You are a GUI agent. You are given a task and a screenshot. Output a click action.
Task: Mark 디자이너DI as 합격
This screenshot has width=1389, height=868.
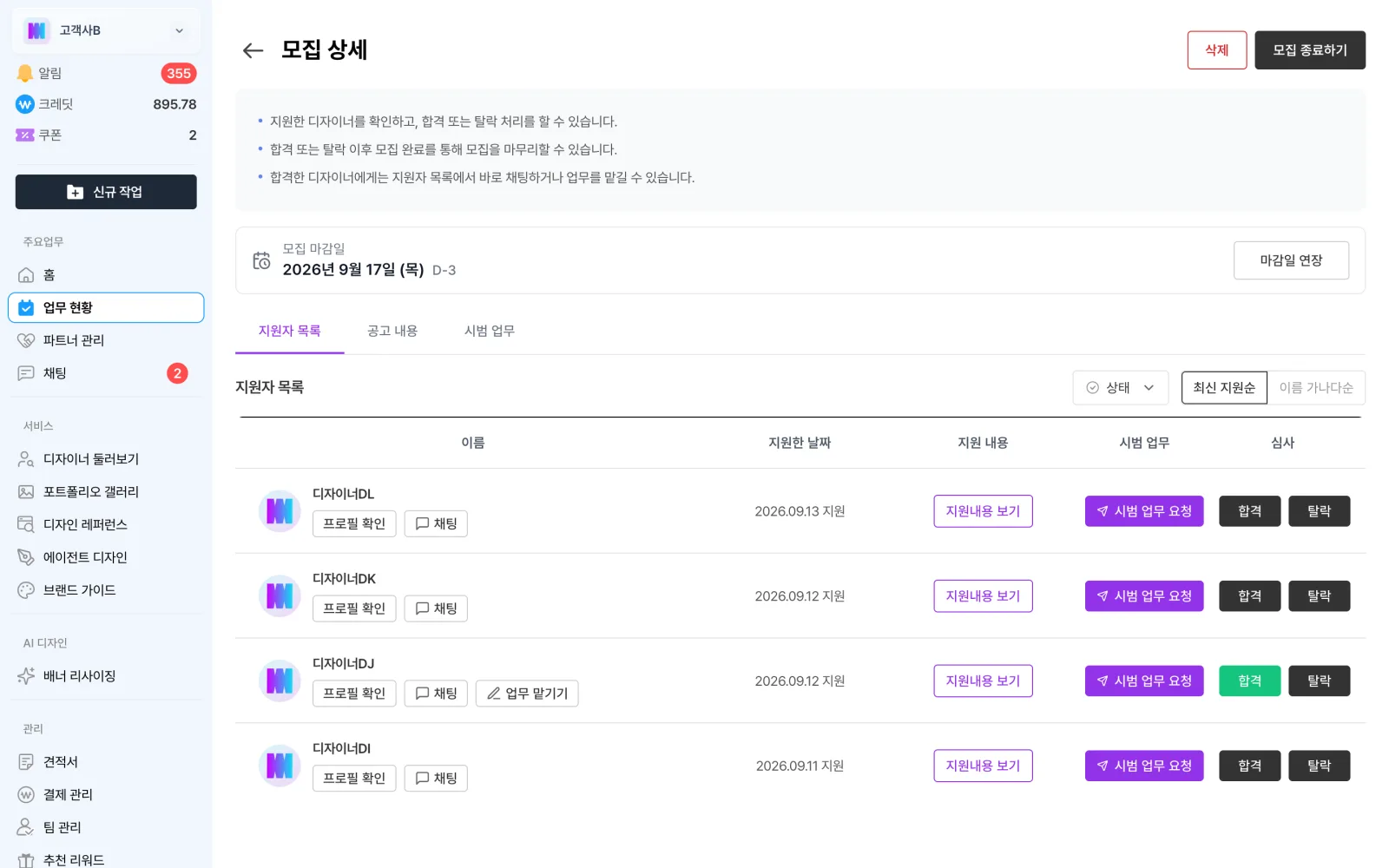[1249, 766]
